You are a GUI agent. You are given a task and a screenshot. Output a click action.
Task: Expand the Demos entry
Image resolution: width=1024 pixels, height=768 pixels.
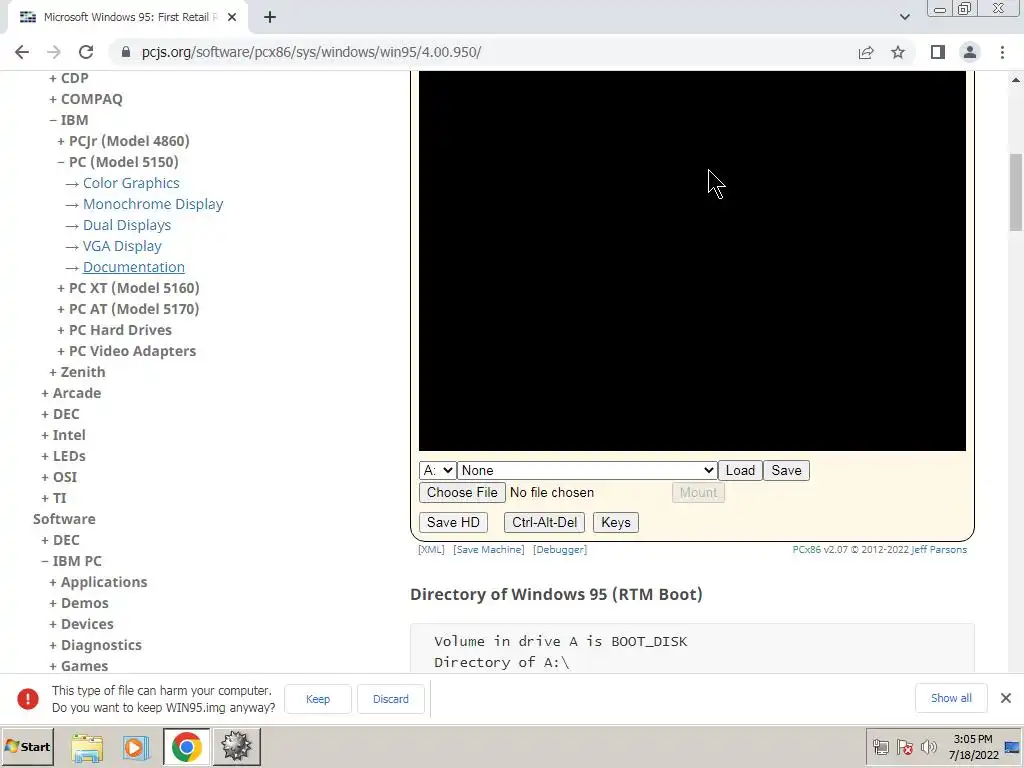[79, 603]
